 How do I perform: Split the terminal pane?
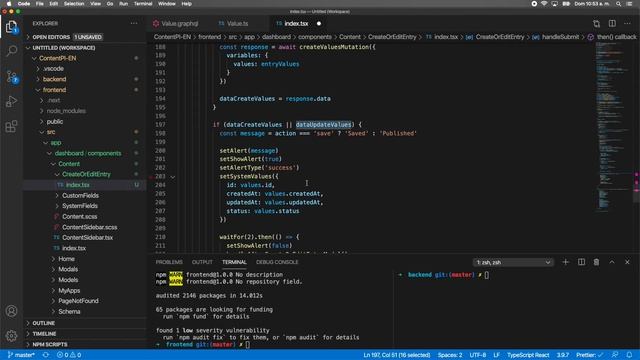tap(581, 262)
